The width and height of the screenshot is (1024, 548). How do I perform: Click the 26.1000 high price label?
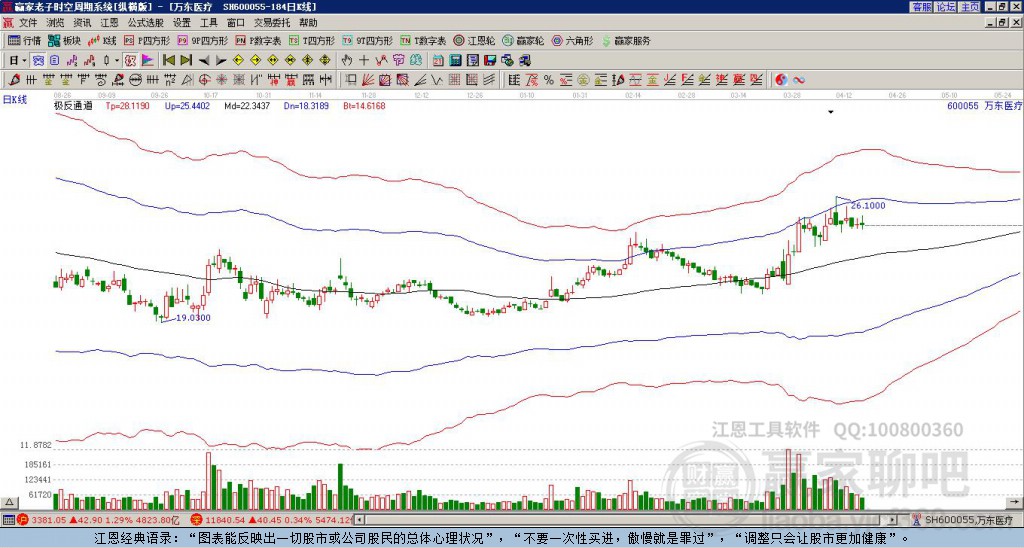click(x=868, y=206)
